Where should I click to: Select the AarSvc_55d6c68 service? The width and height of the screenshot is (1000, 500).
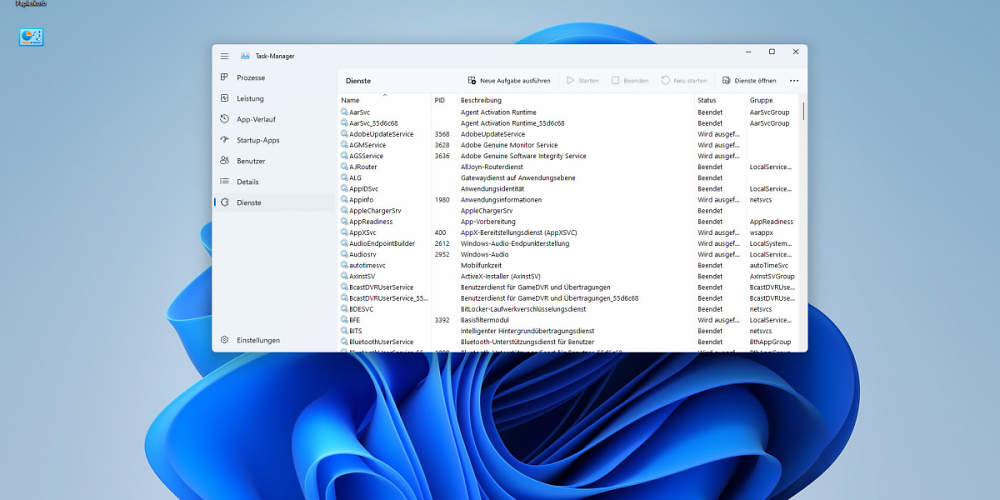point(568,123)
